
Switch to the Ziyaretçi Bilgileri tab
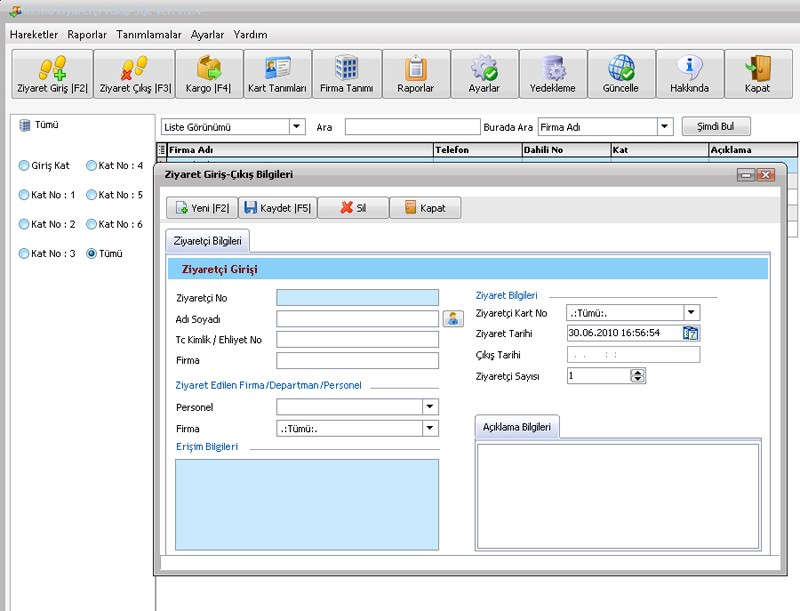(x=208, y=241)
